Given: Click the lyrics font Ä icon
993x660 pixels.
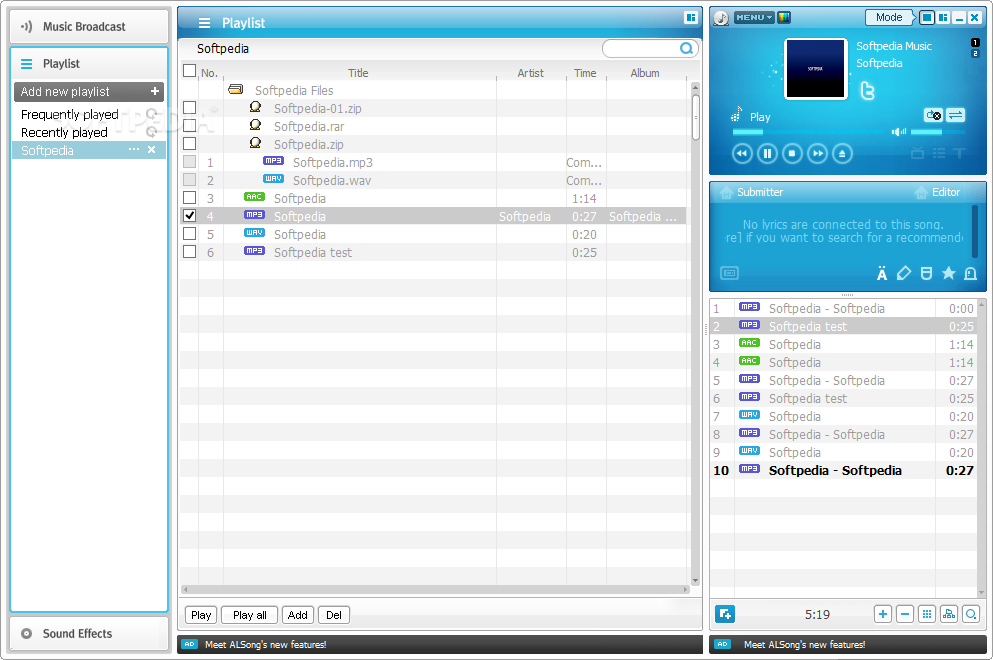Looking at the screenshot, I should [x=882, y=273].
